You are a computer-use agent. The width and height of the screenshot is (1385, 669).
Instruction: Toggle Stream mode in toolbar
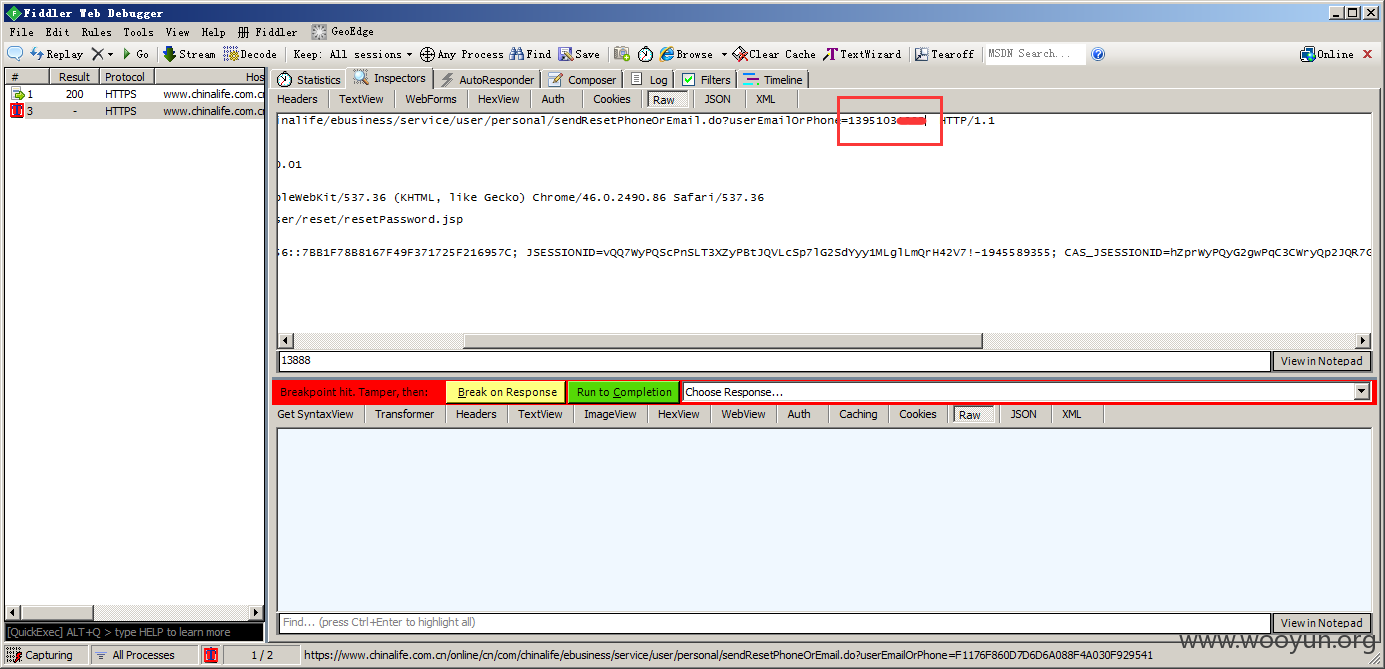pos(189,54)
